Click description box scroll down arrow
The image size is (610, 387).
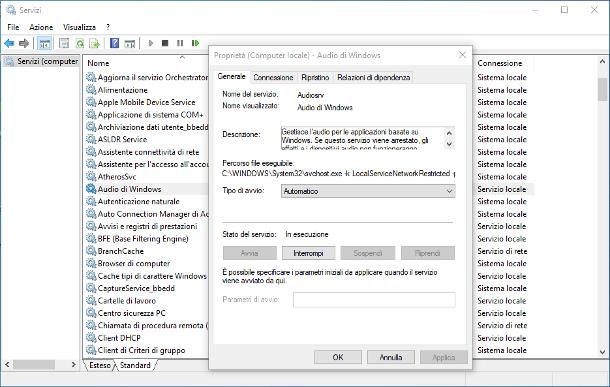point(449,144)
